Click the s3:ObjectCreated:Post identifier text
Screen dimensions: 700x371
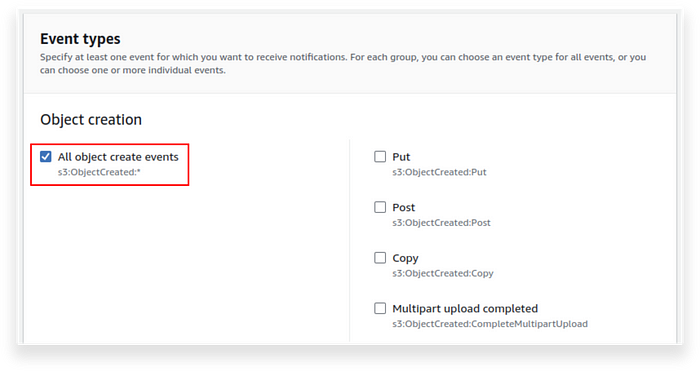point(441,223)
